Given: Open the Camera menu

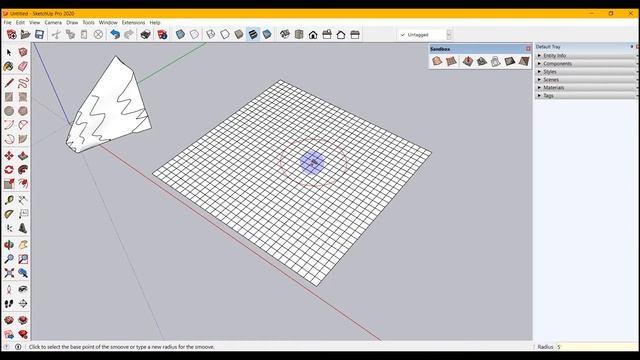Looking at the screenshot, I should 53,22.
